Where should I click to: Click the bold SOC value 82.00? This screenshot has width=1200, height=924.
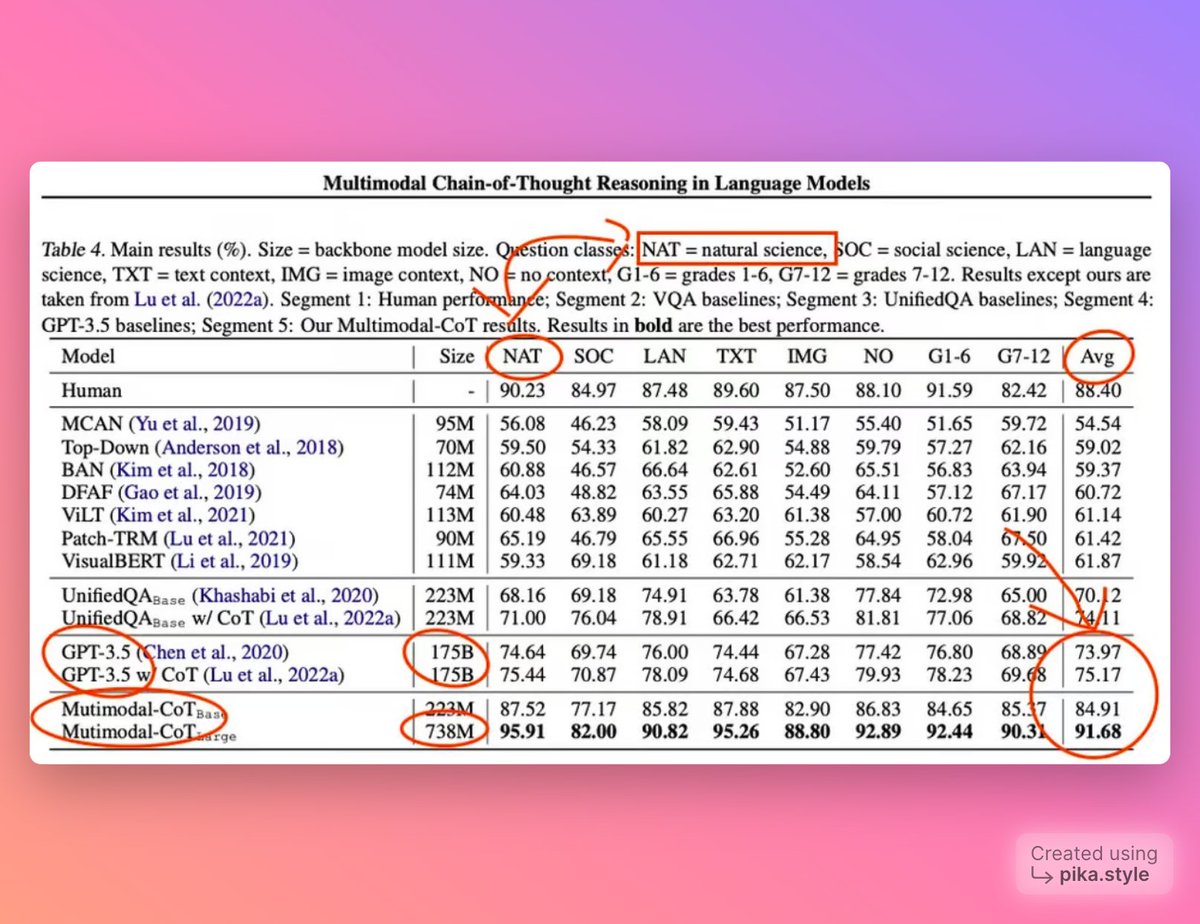point(594,734)
